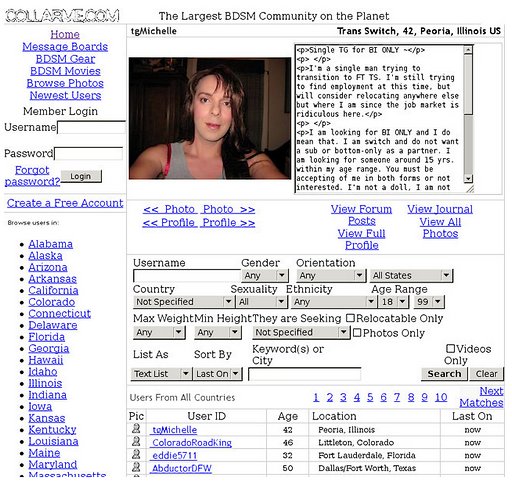Open the Newest Users page
The width and height of the screenshot is (512, 485).
(65, 95)
